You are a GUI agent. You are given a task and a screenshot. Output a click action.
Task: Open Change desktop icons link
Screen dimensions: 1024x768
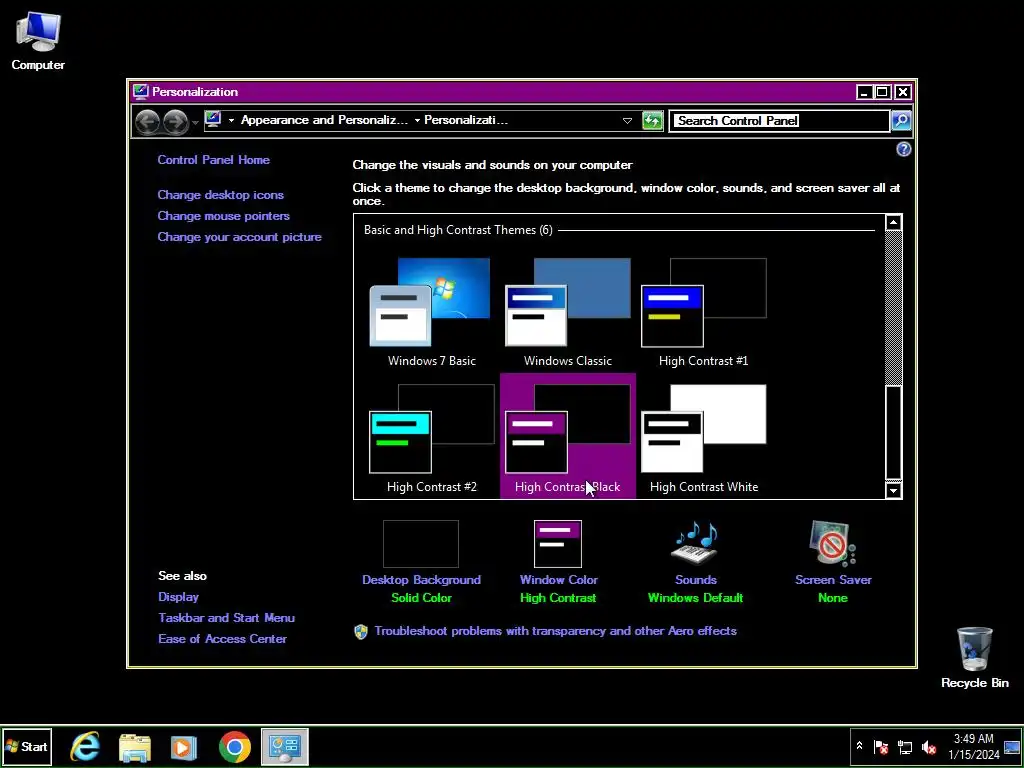pyautogui.click(x=221, y=195)
